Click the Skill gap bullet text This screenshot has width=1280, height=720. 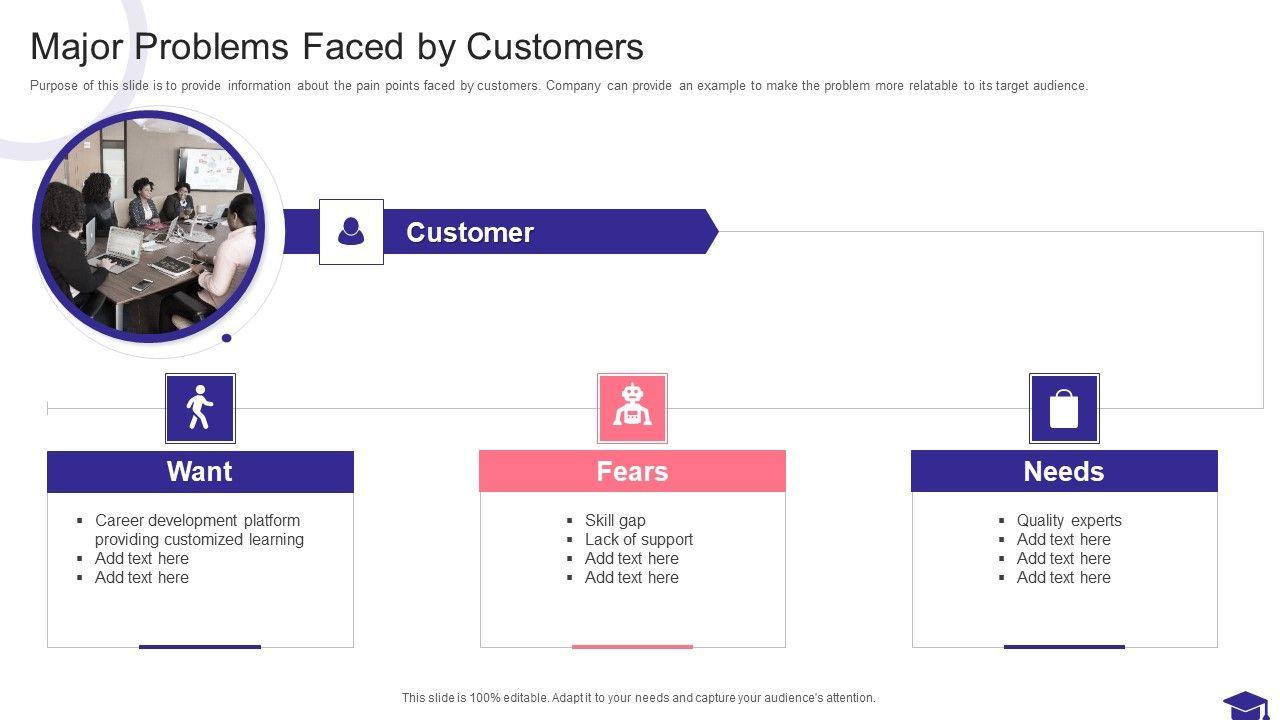[x=615, y=520]
